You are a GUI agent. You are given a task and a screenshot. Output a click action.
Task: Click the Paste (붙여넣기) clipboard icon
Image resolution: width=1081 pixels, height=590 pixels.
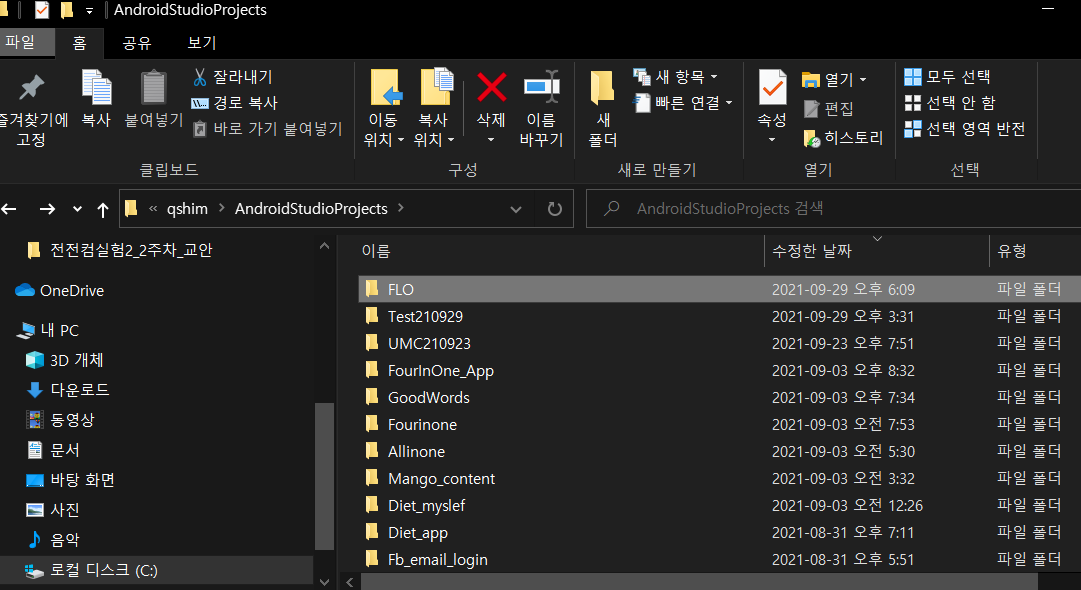click(x=153, y=88)
